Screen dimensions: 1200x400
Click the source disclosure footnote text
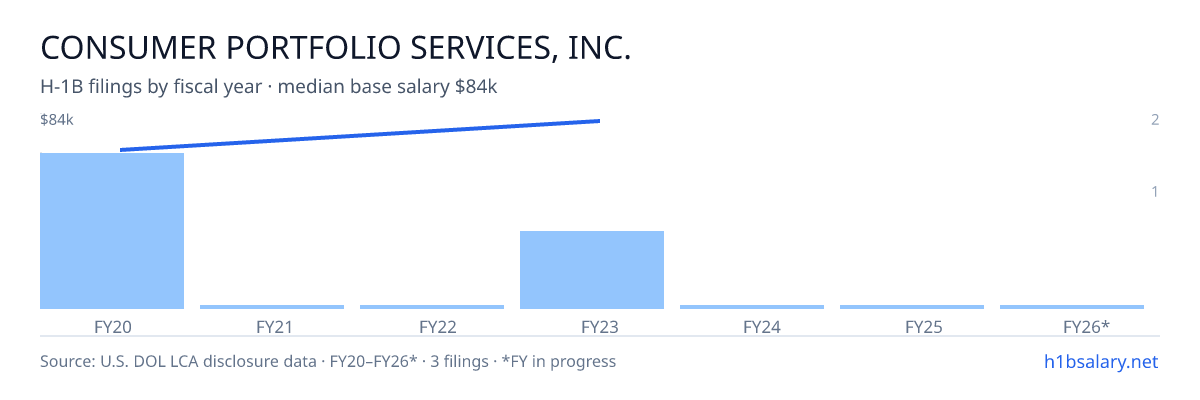[x=328, y=361]
